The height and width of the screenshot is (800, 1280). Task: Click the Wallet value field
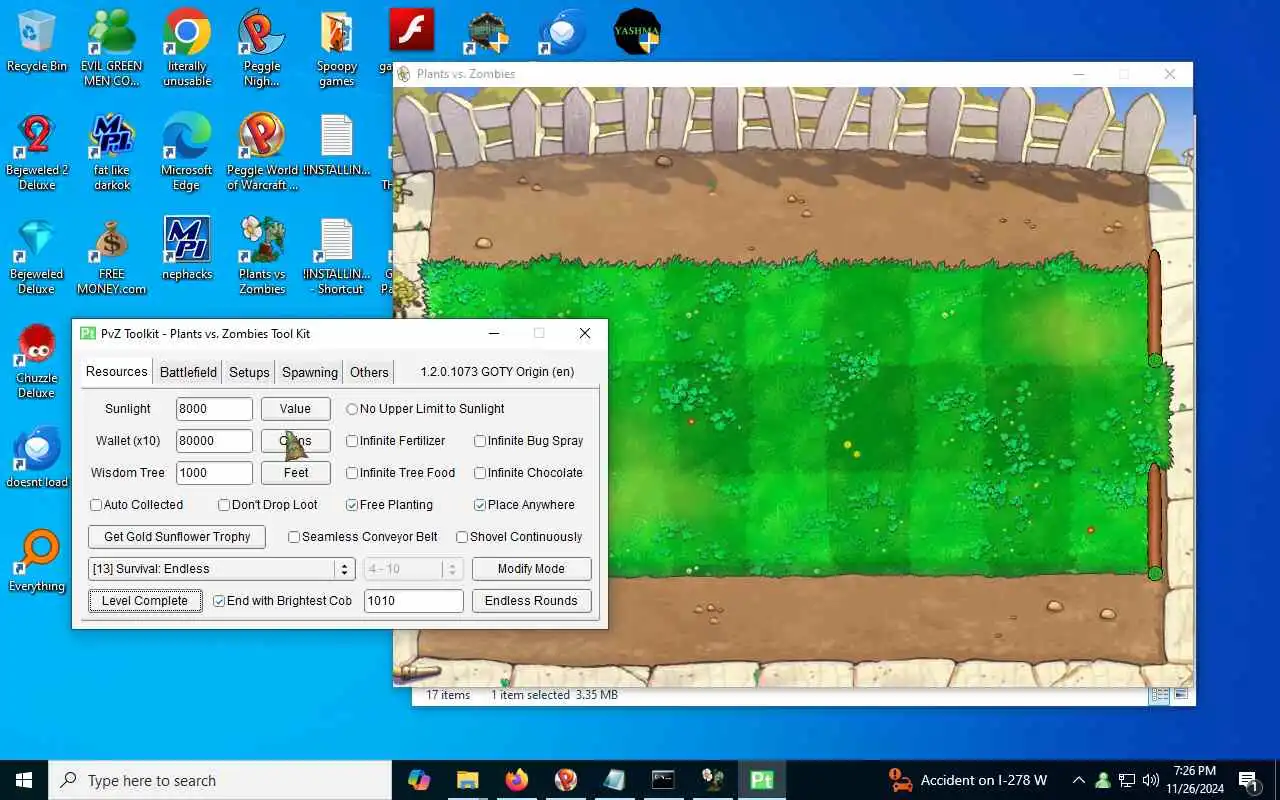[x=214, y=441]
